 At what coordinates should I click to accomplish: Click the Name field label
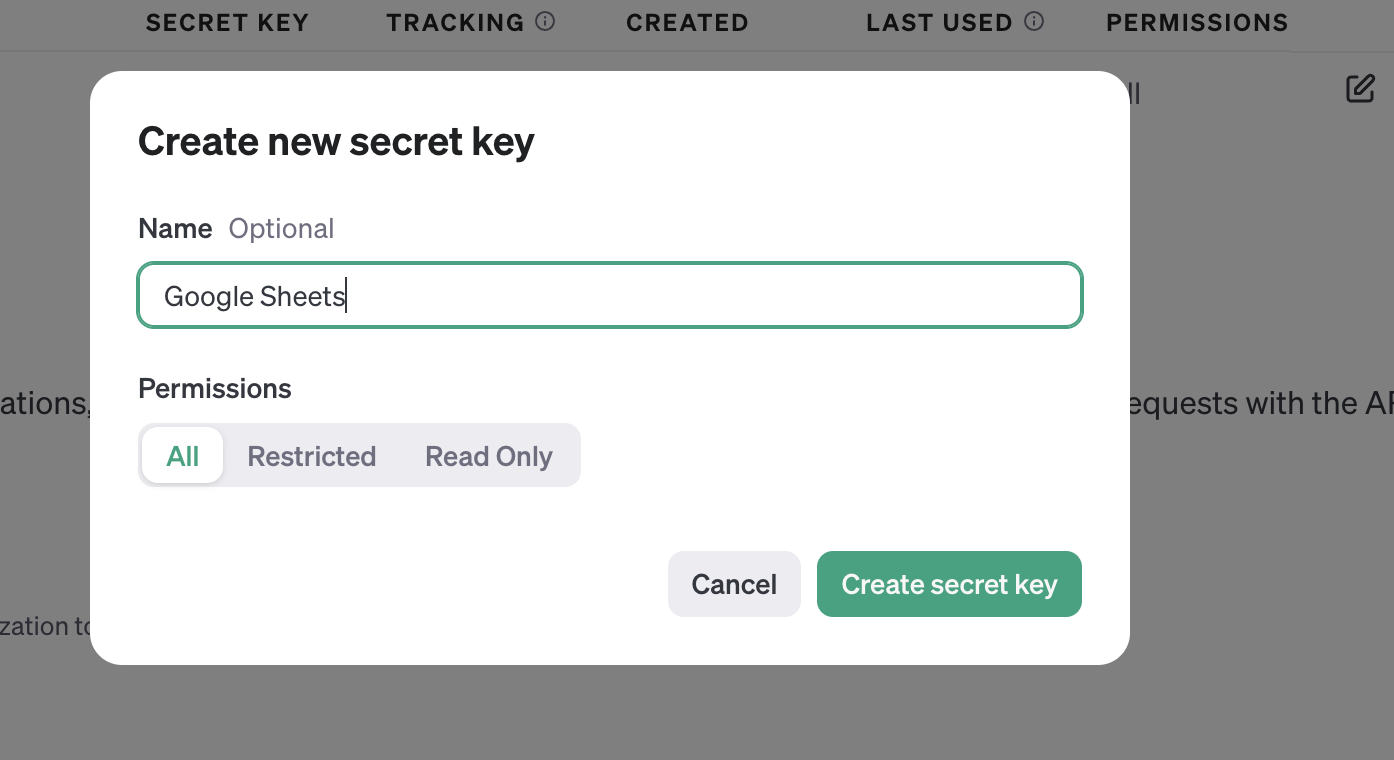pyautogui.click(x=175, y=228)
